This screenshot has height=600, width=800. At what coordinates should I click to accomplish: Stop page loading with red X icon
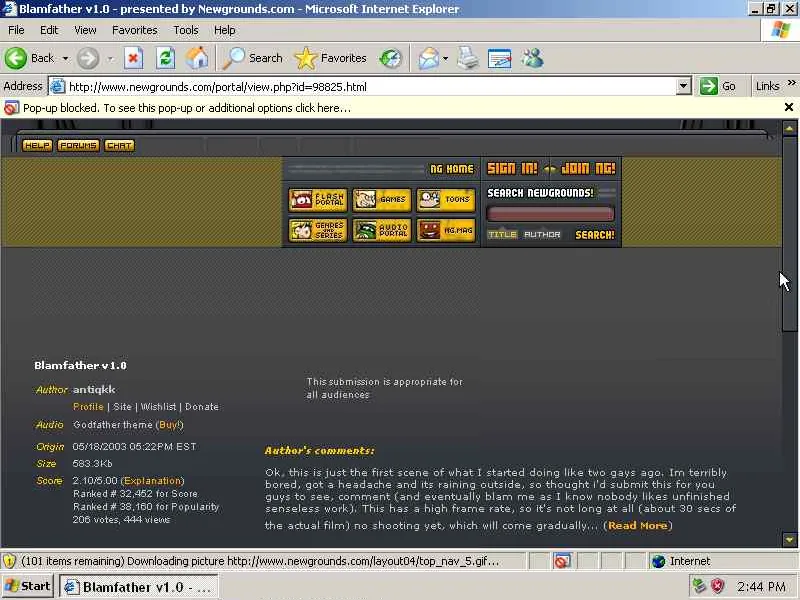pos(133,58)
